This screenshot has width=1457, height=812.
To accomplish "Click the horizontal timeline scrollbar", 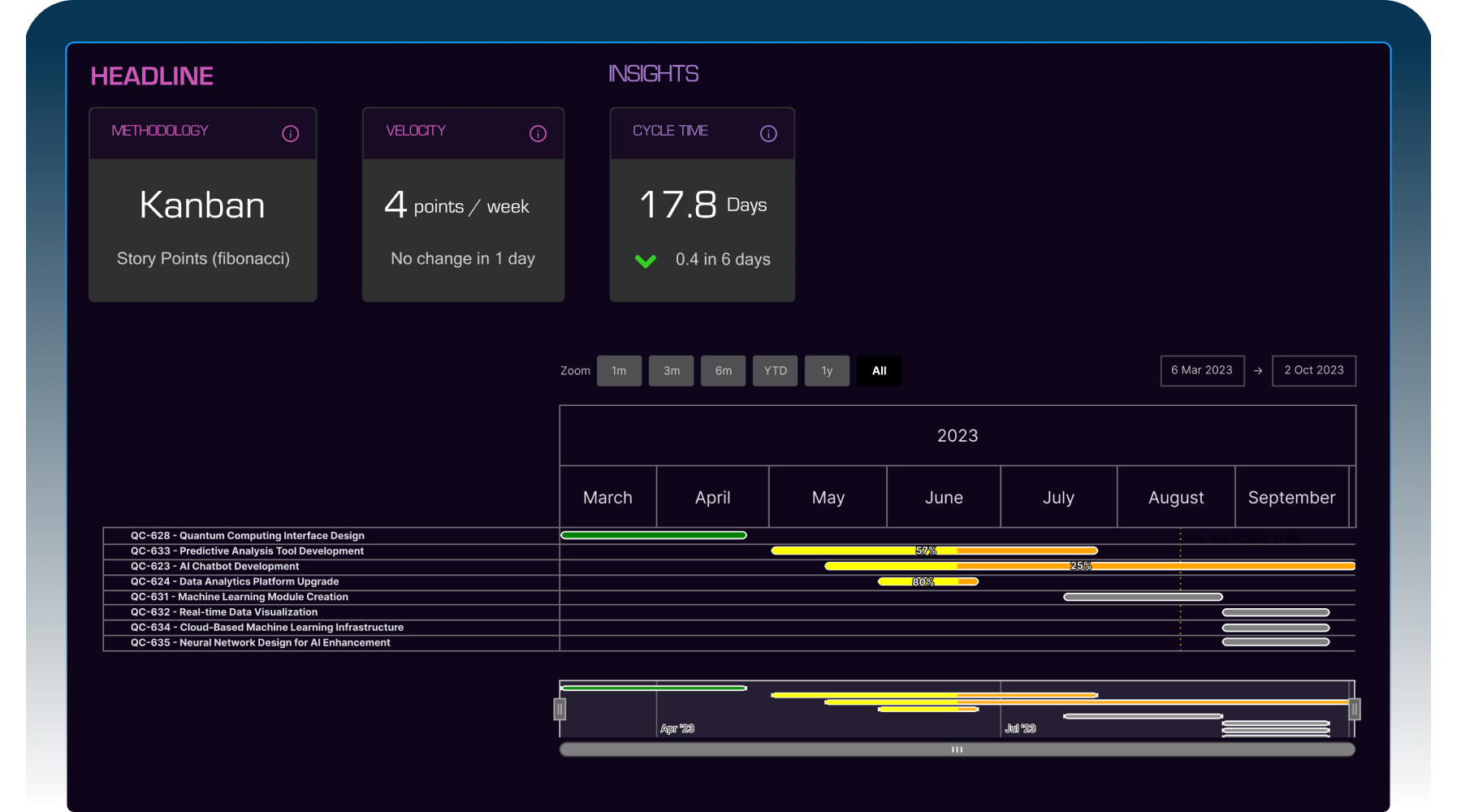I will [957, 749].
